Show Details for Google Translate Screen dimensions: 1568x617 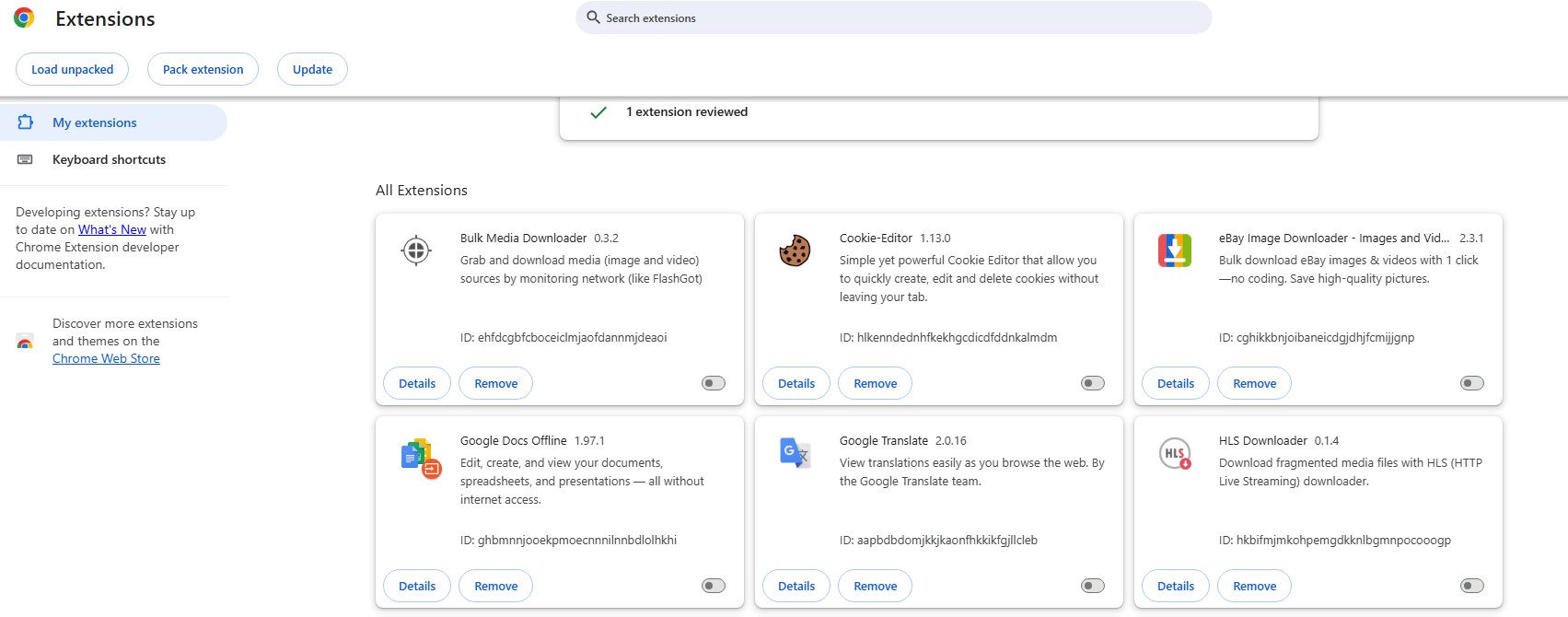pyautogui.click(x=796, y=586)
